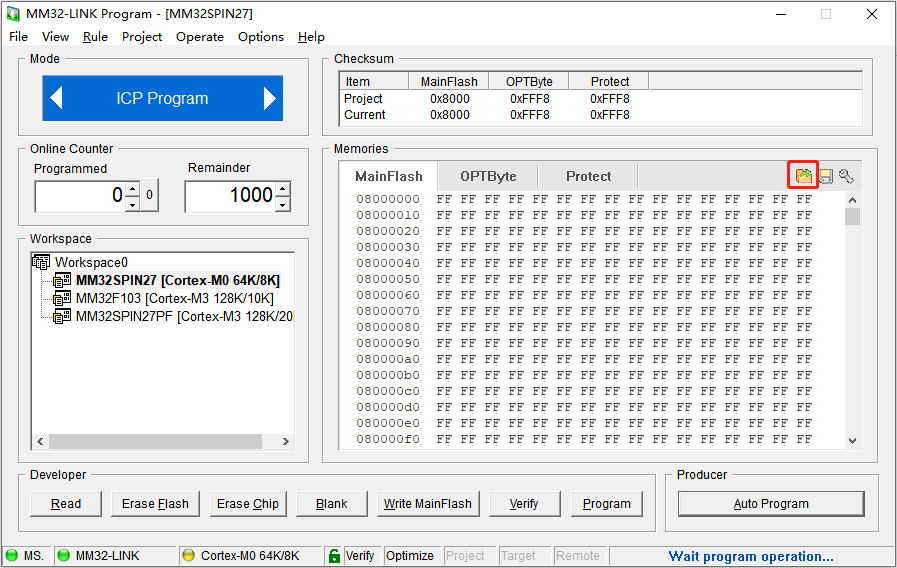Decrease the Programmed counter value
This screenshot has width=897, height=568.
coord(133,204)
